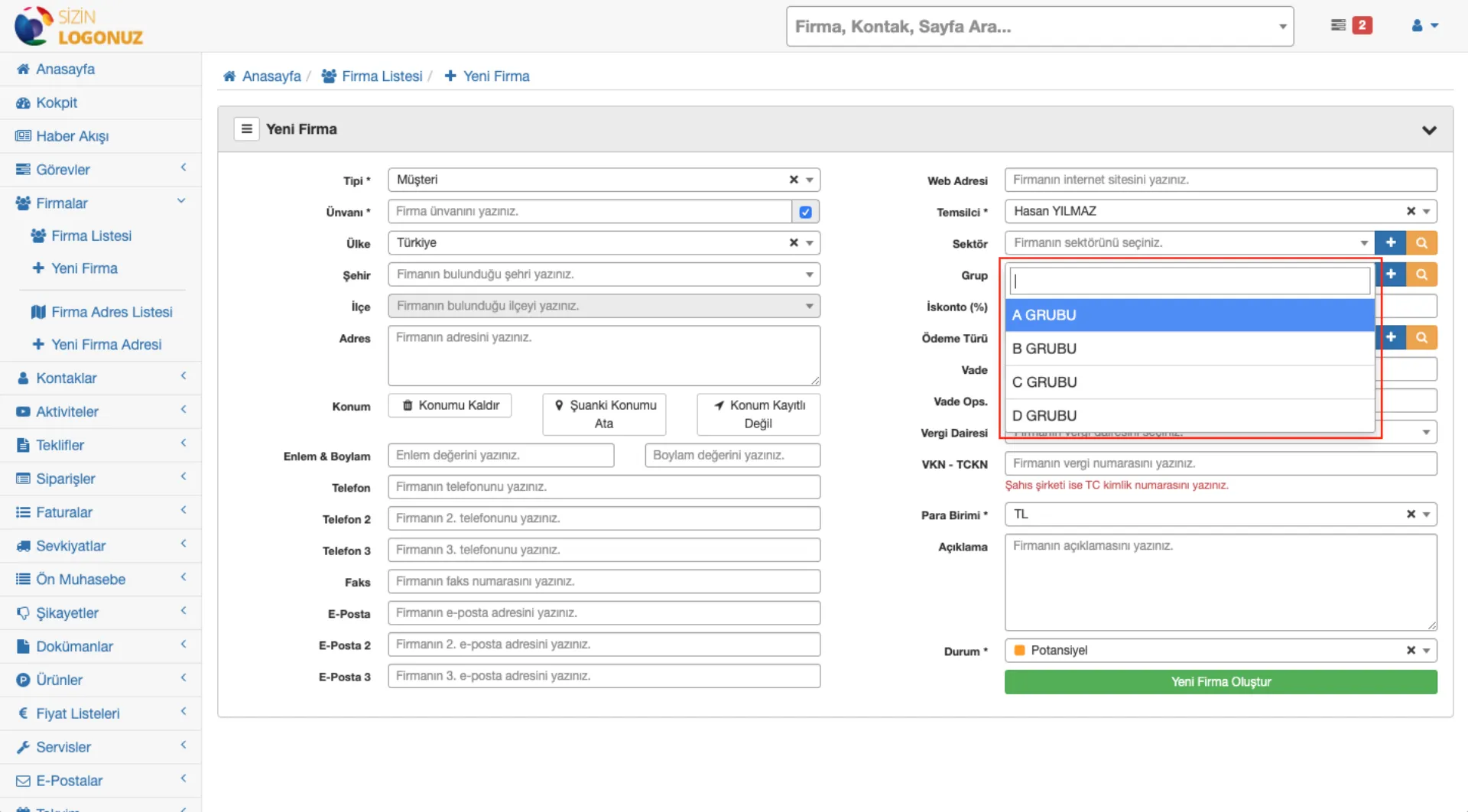The height and width of the screenshot is (812, 1468).
Task: Open Yeni Firma in the sidebar submenu
Action: (x=84, y=268)
